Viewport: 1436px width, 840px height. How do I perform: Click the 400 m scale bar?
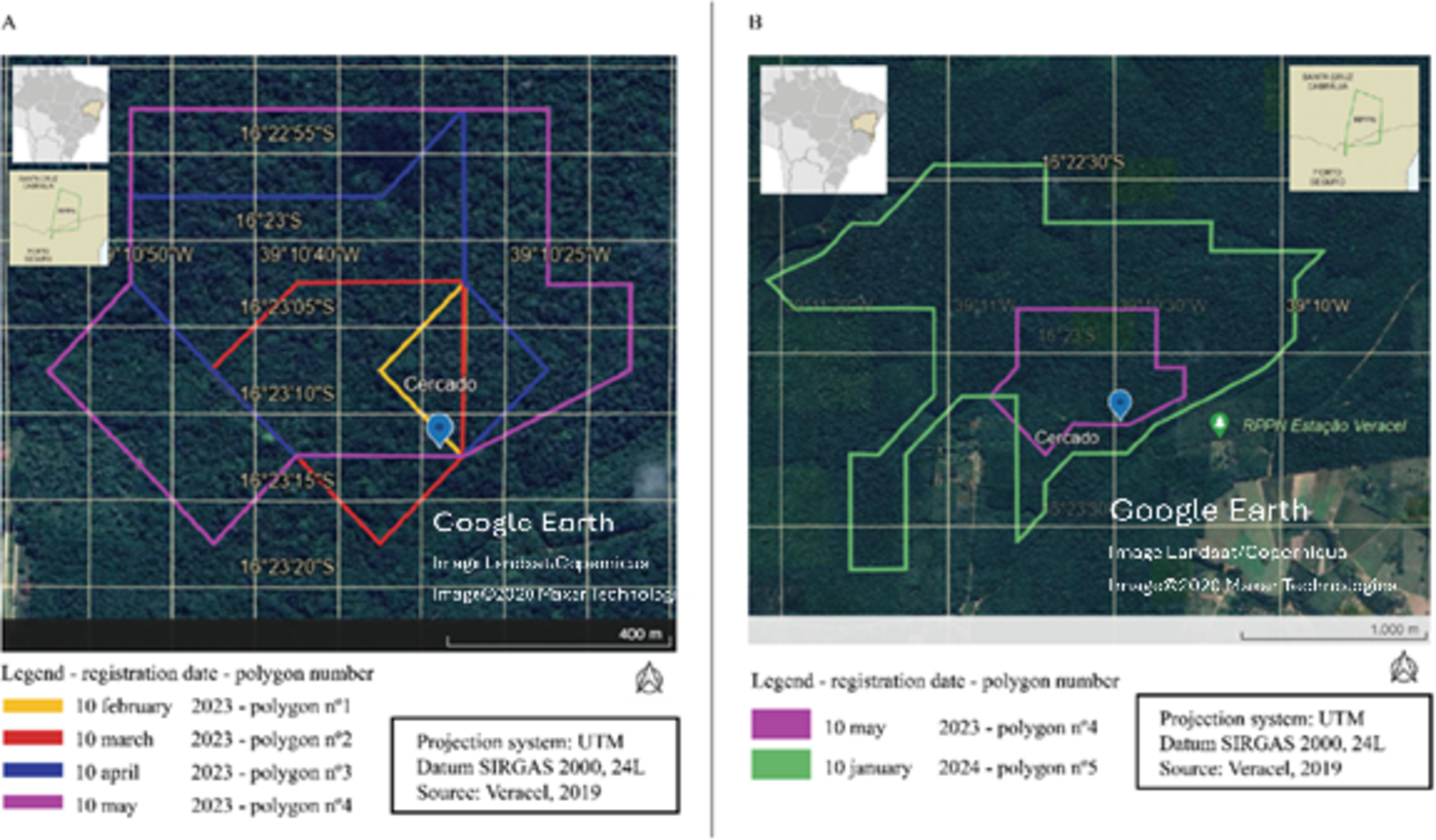click(x=557, y=636)
